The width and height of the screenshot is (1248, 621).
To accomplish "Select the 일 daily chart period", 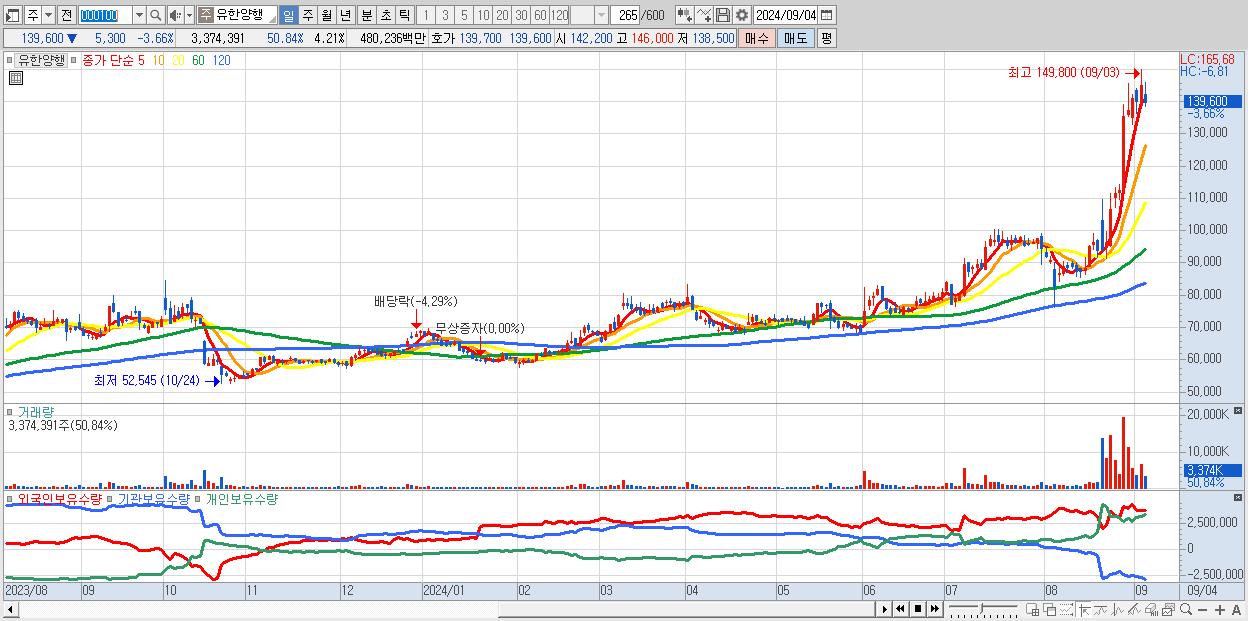I will [x=288, y=15].
